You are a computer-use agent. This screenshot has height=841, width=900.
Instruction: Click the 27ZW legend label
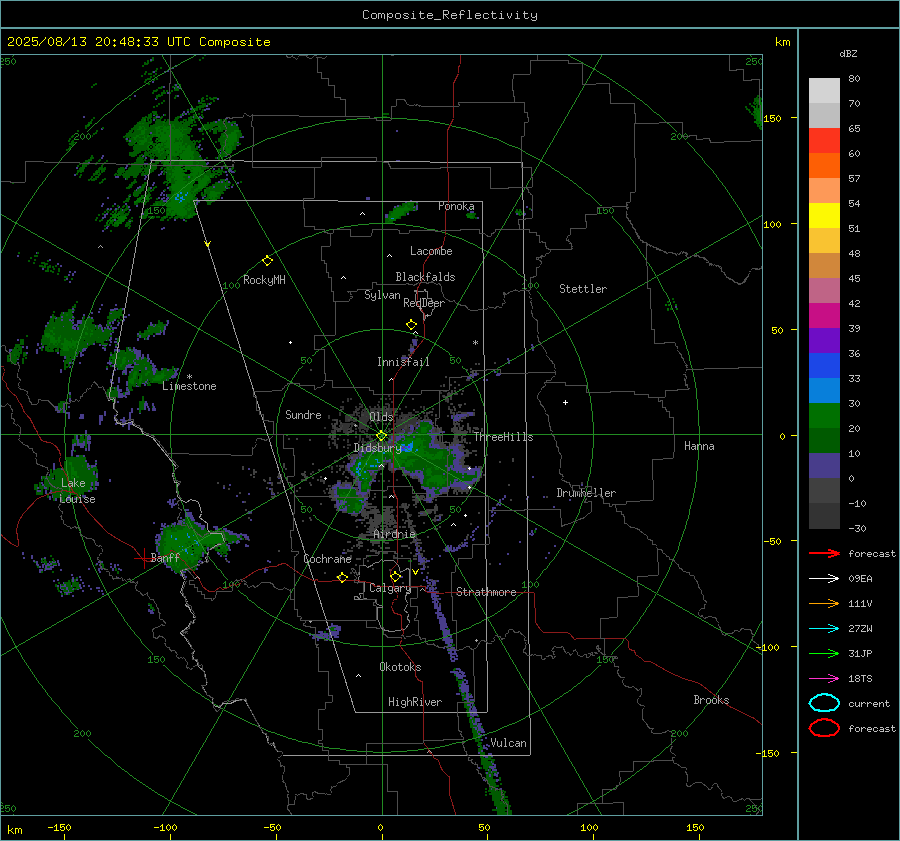point(860,629)
